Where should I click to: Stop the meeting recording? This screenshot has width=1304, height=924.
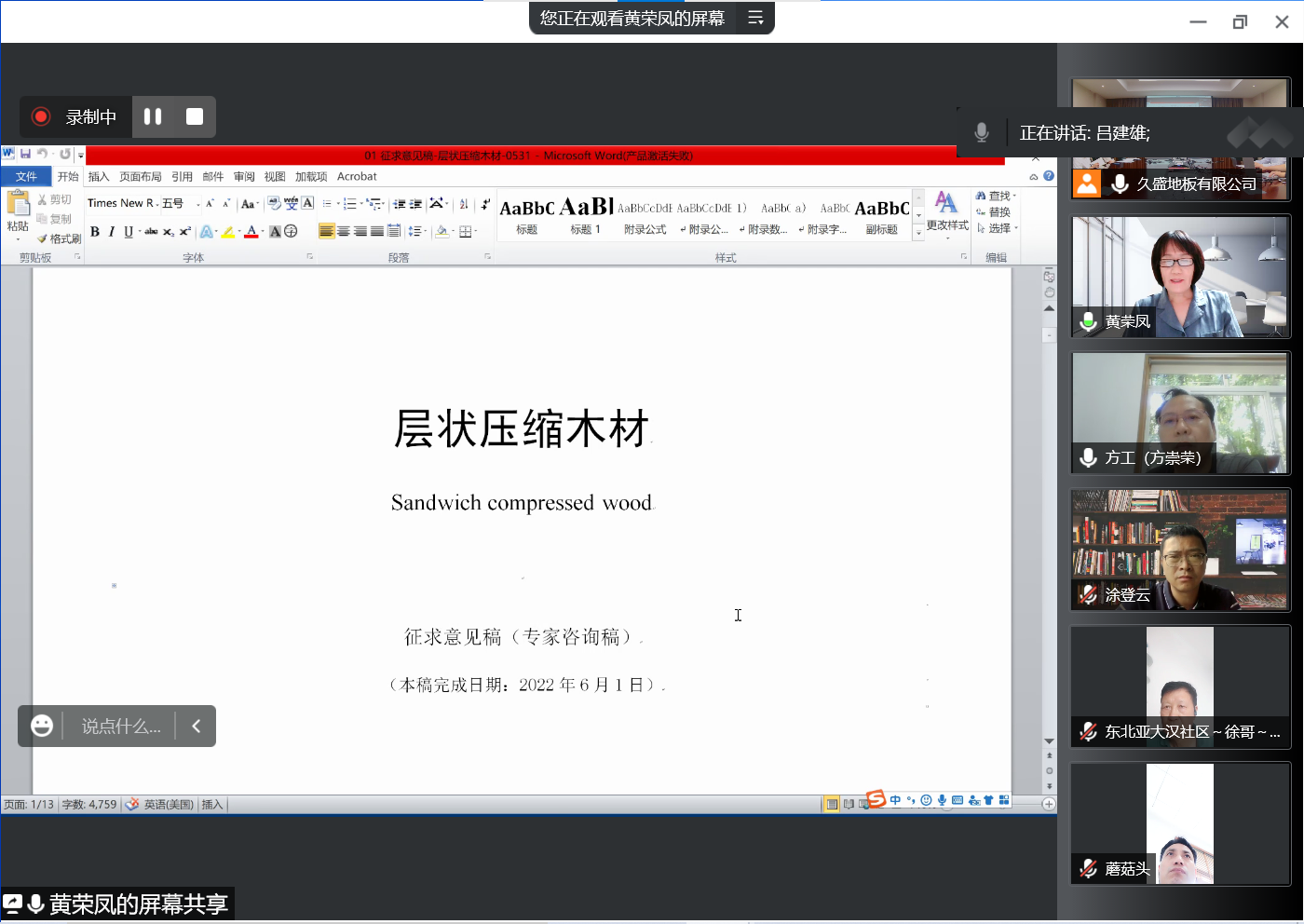pyautogui.click(x=195, y=116)
